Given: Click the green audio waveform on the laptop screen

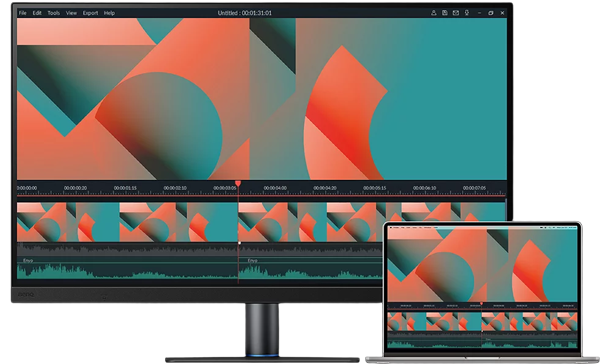Looking at the screenshot, I should 482,344.
